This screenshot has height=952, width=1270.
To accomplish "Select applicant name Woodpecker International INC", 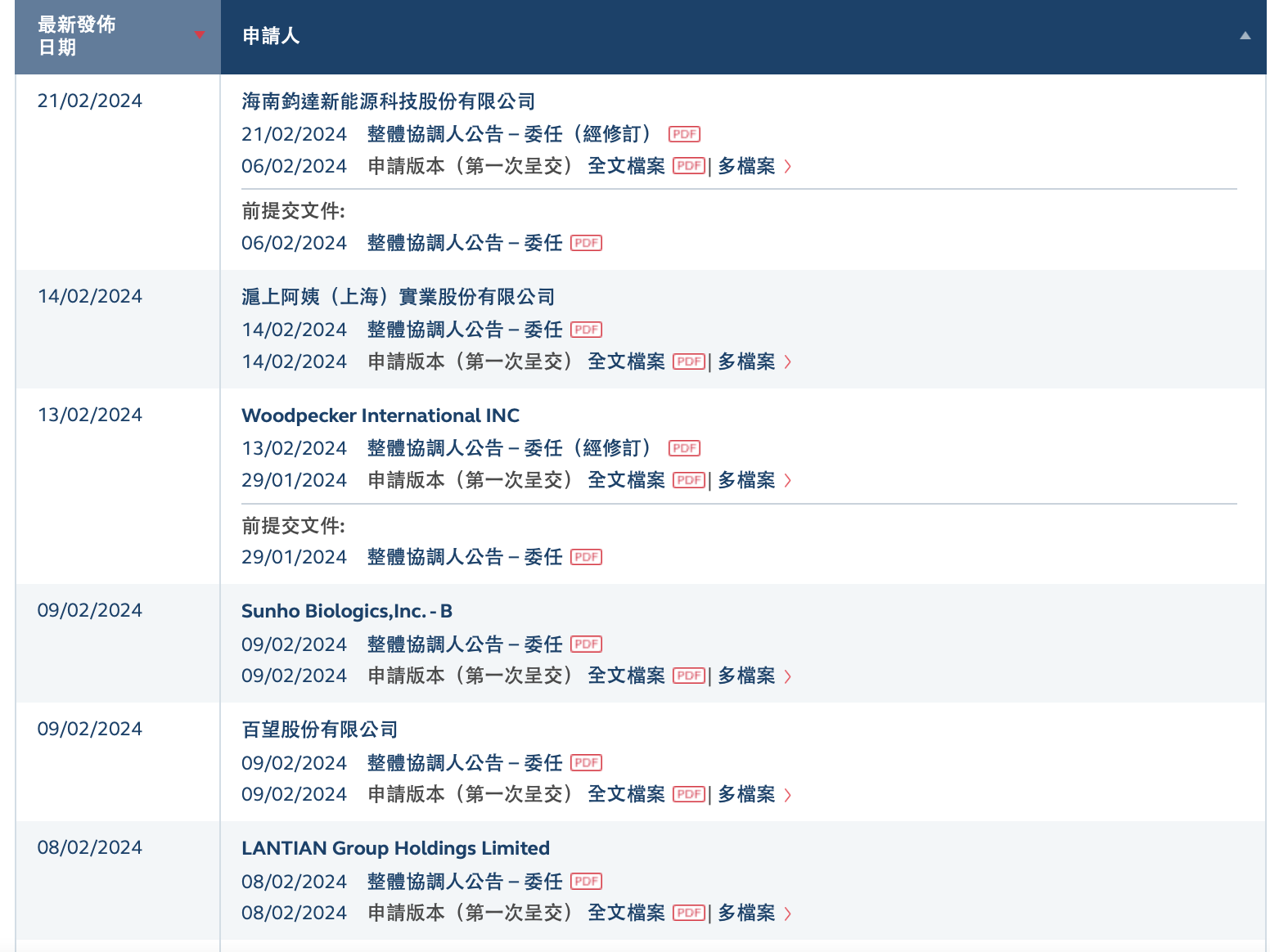I will (381, 415).
